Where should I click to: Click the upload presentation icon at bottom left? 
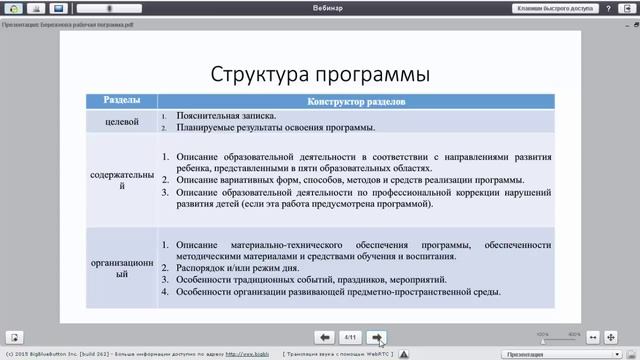point(14,338)
